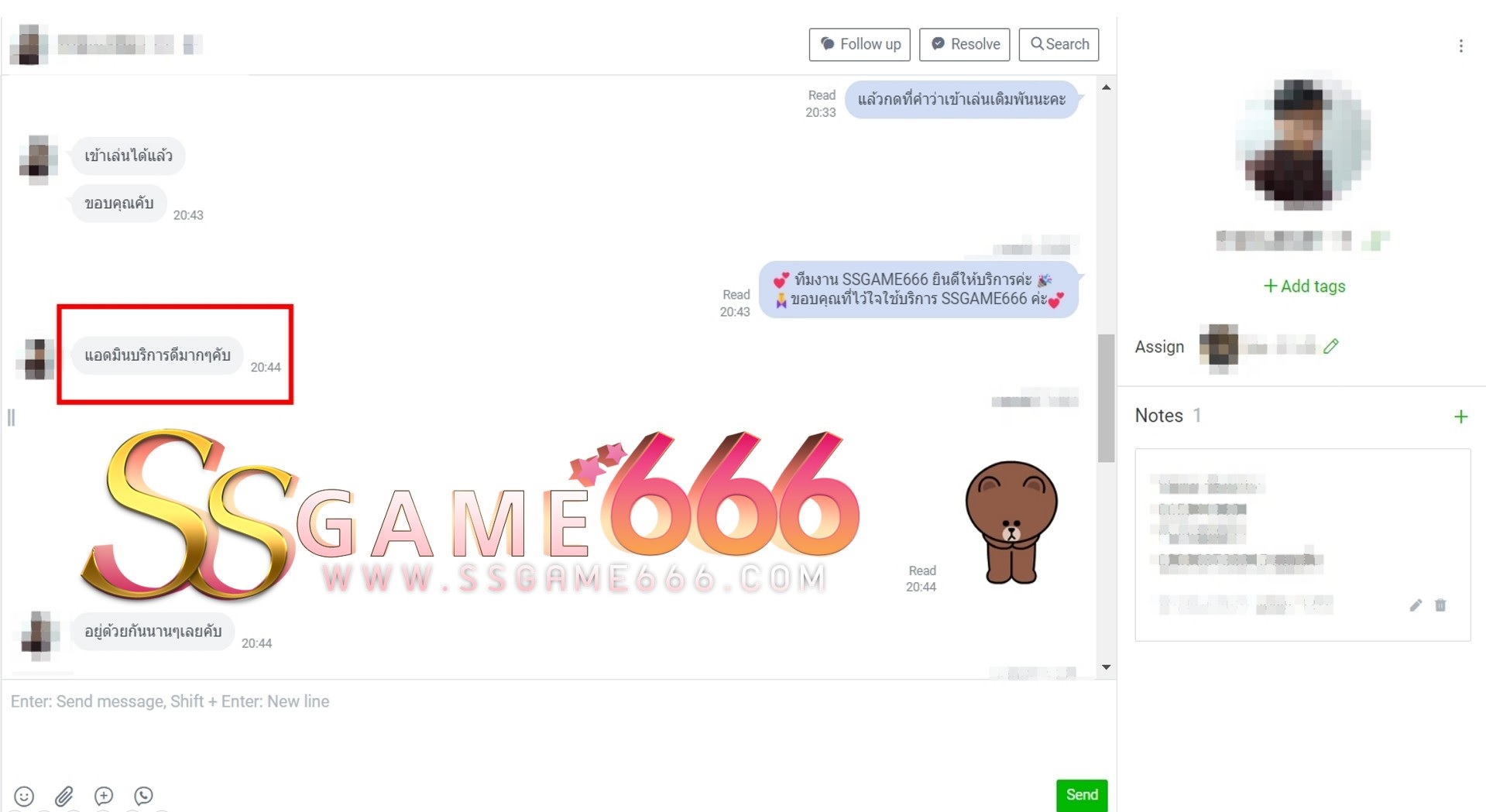Viewport: 1486px width, 812px height.
Task: Click the message input field
Action: coord(542,728)
